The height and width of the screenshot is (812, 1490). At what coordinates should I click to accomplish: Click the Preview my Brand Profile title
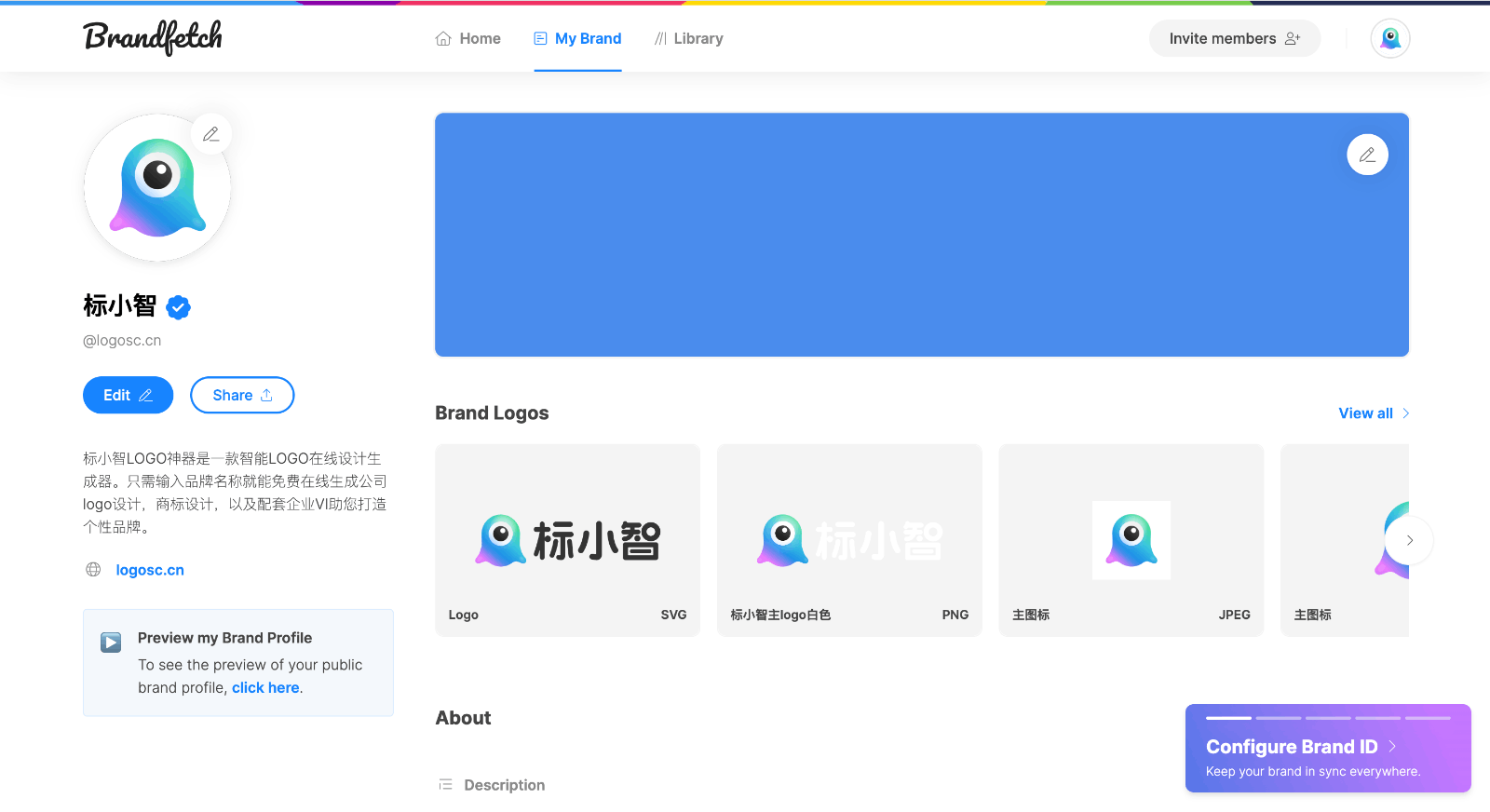tap(224, 638)
